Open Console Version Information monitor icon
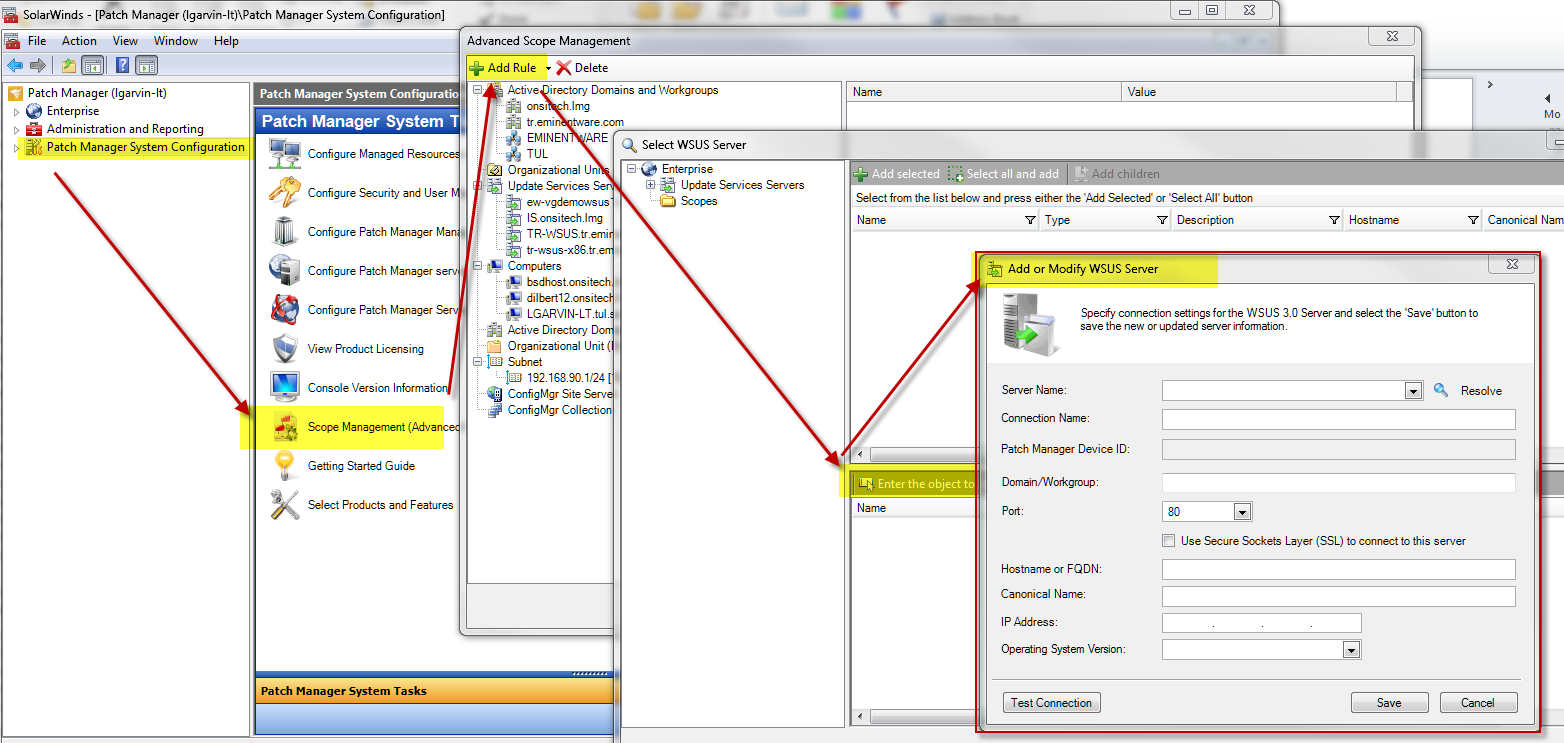The height and width of the screenshot is (743, 1564). pos(285,387)
